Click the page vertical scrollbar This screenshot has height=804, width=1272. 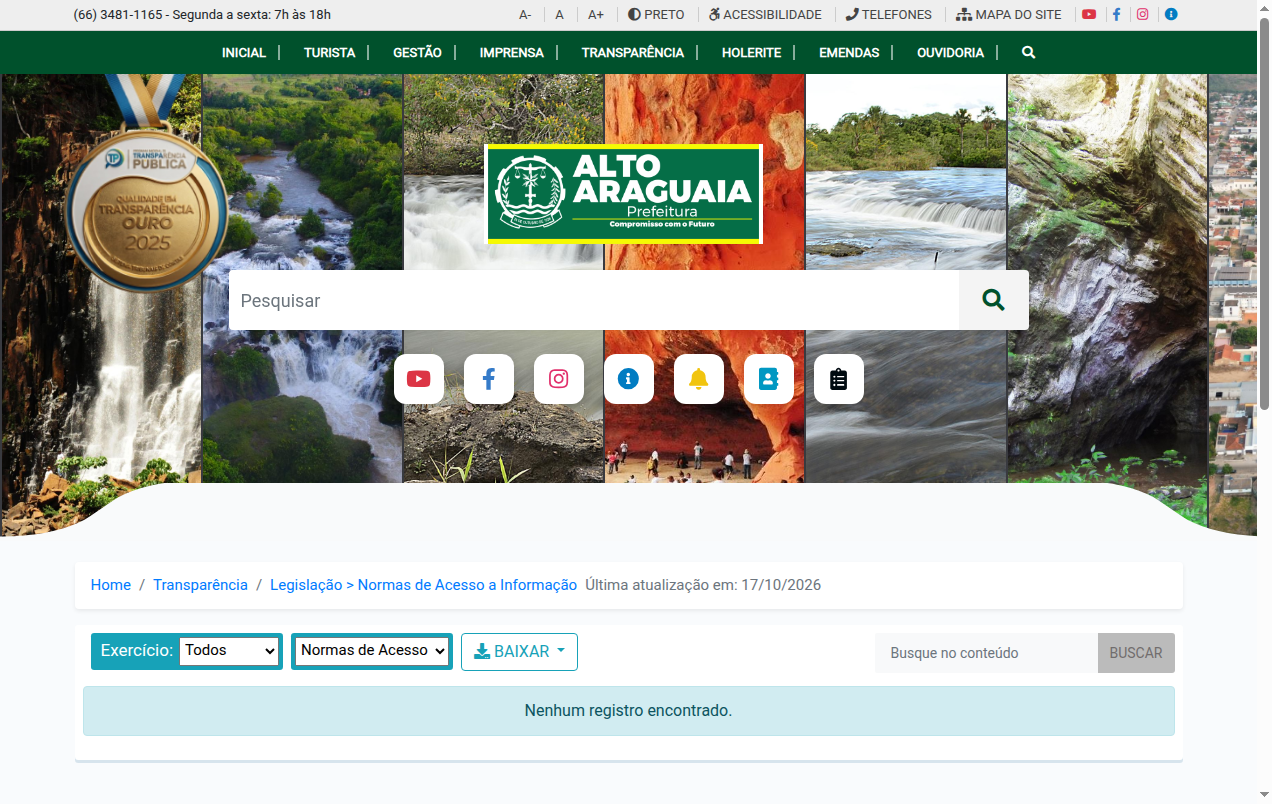pyautogui.click(x=1264, y=212)
